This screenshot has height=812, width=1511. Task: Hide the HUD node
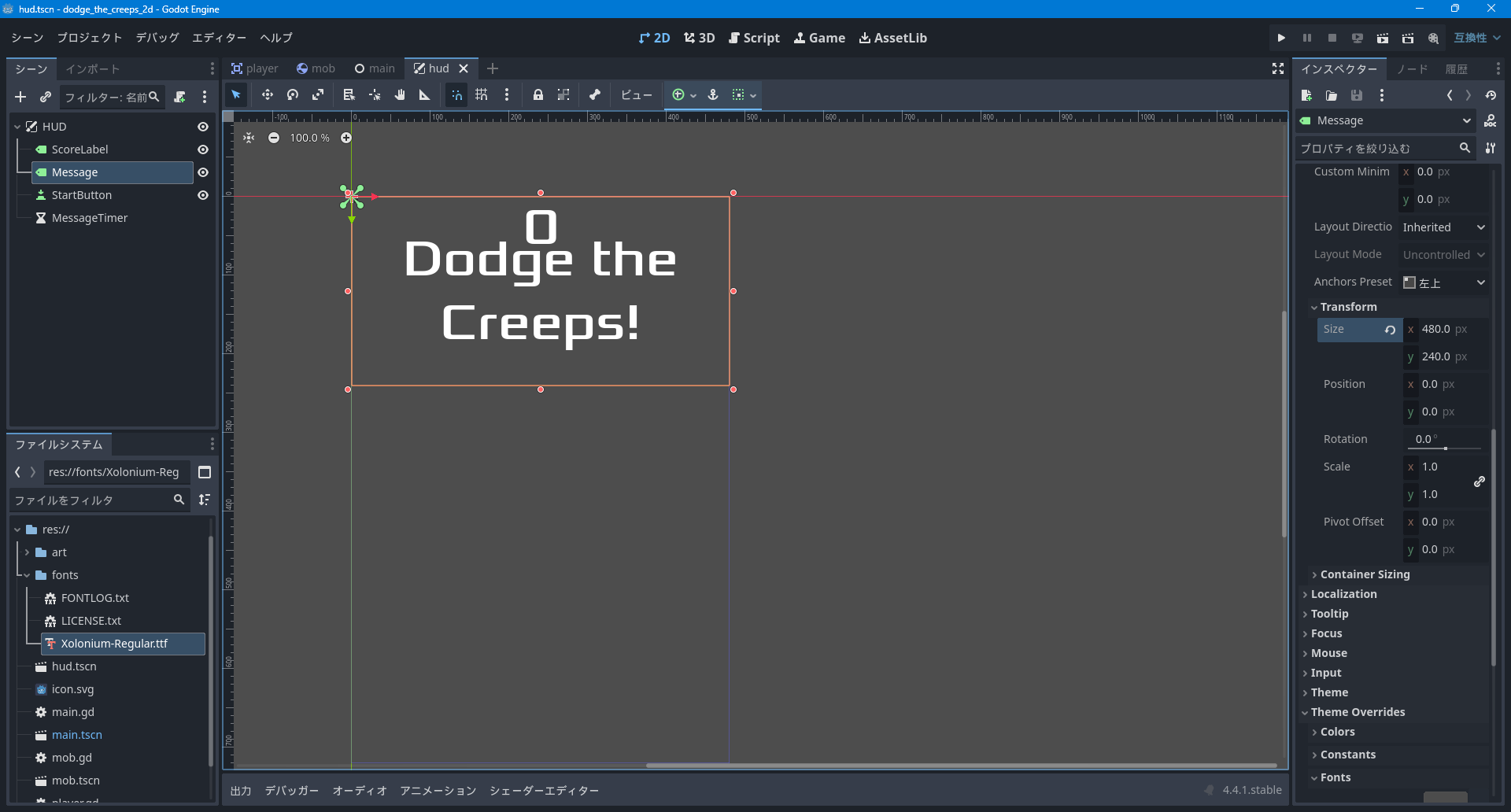[203, 127]
